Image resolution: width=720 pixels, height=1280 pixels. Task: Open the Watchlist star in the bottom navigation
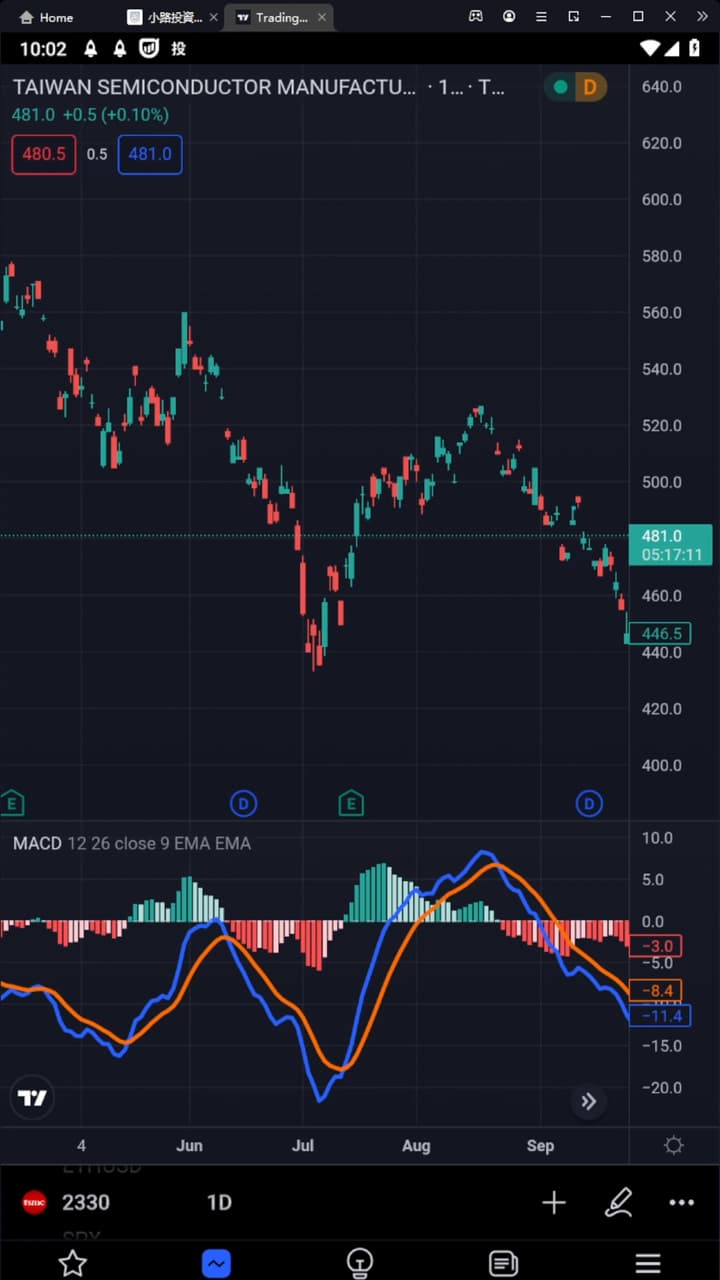pyautogui.click(x=72, y=1262)
